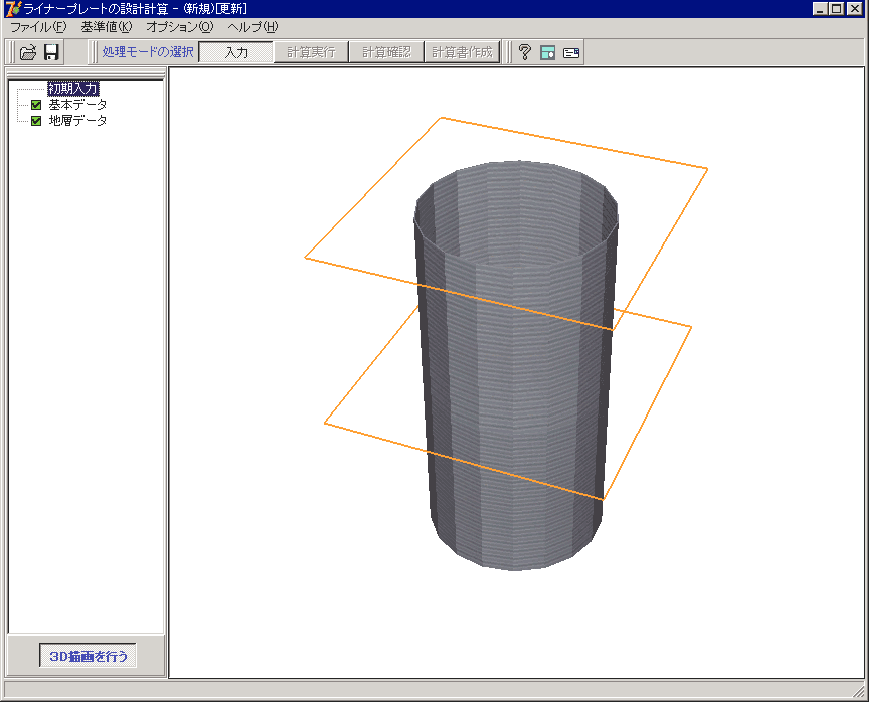Select the 地層データ tree item label
The image size is (869, 702).
point(78,121)
